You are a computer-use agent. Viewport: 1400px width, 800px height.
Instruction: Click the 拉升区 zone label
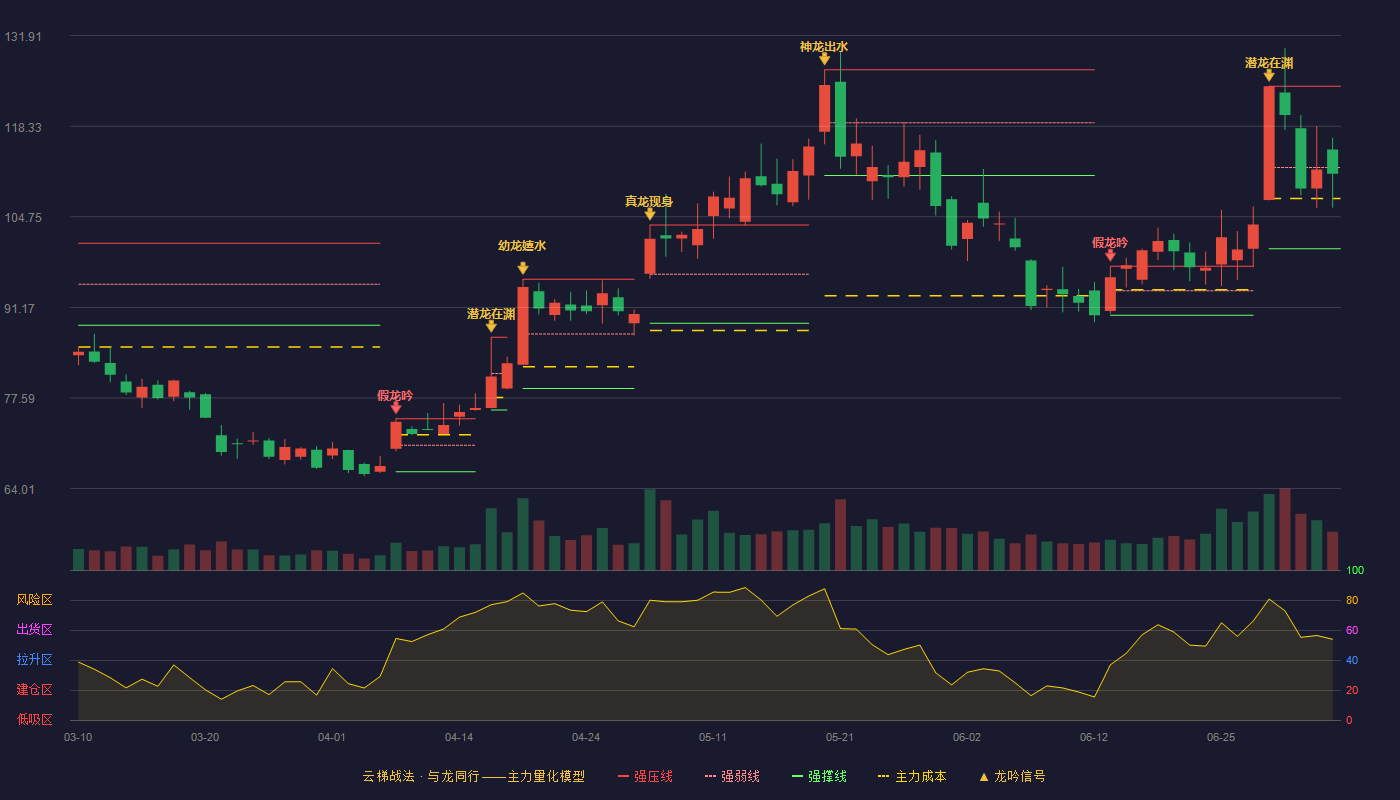(x=34, y=660)
